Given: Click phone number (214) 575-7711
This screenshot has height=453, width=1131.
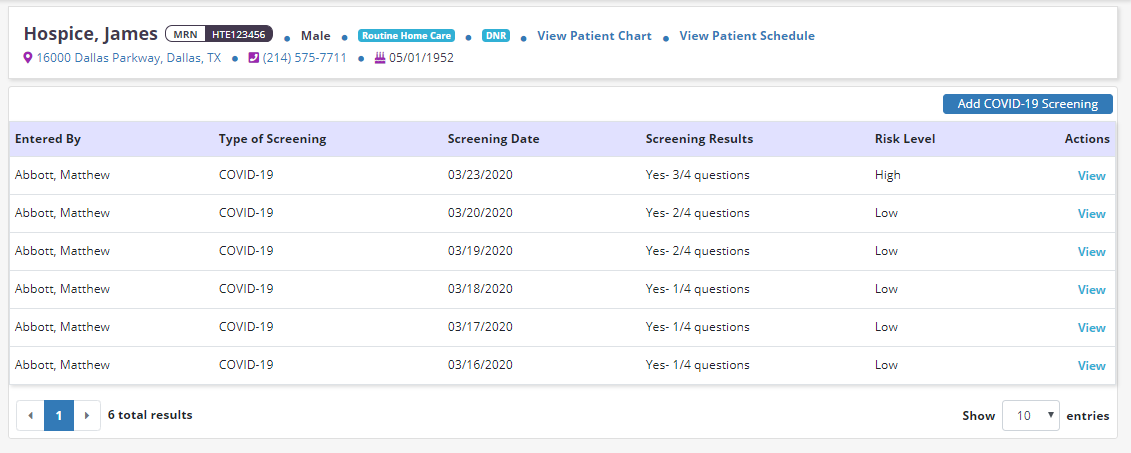Looking at the screenshot, I should (x=304, y=58).
